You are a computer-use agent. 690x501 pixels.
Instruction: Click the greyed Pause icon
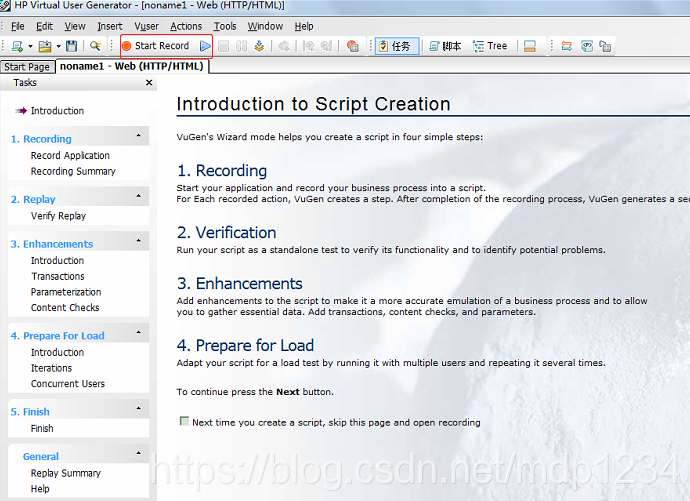point(241,46)
